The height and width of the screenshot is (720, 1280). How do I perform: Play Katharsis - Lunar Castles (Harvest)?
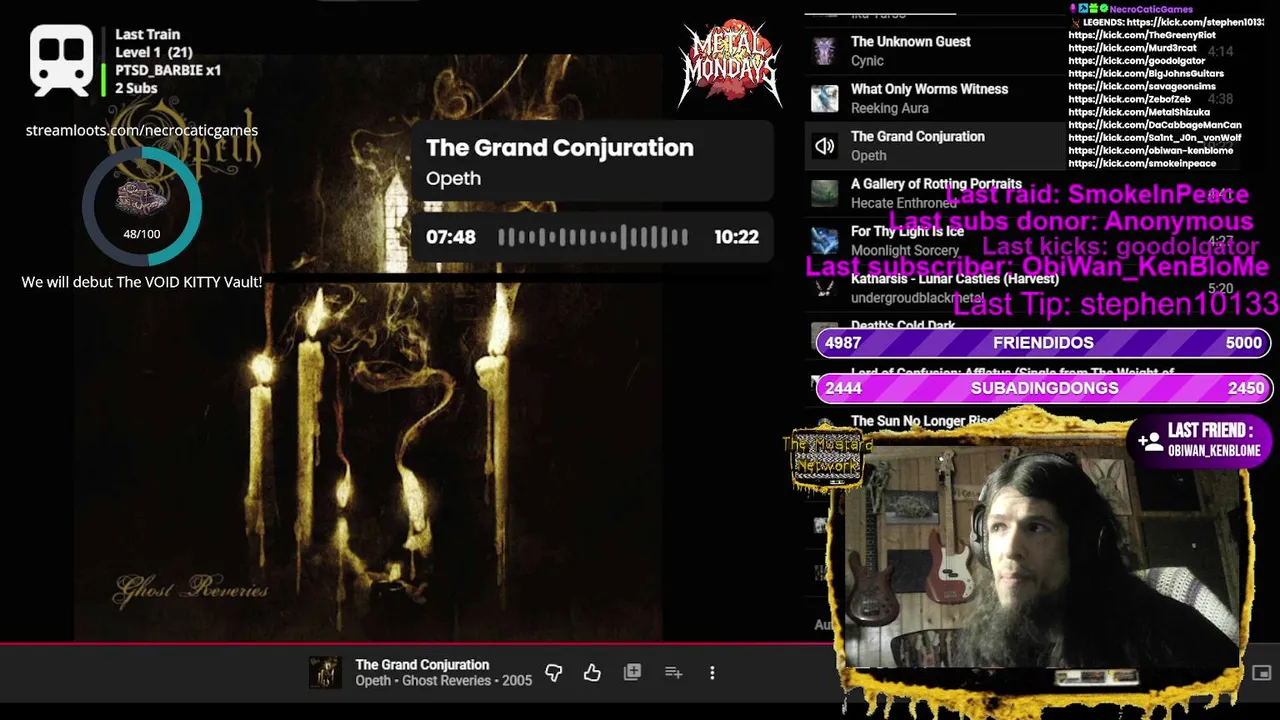954,278
